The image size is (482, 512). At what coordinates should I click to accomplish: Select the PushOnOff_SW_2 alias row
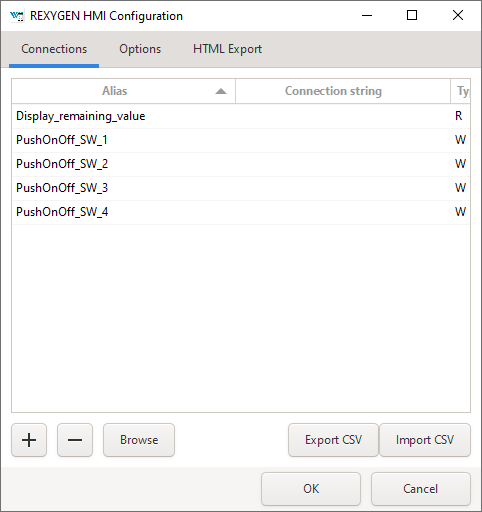(x=241, y=164)
